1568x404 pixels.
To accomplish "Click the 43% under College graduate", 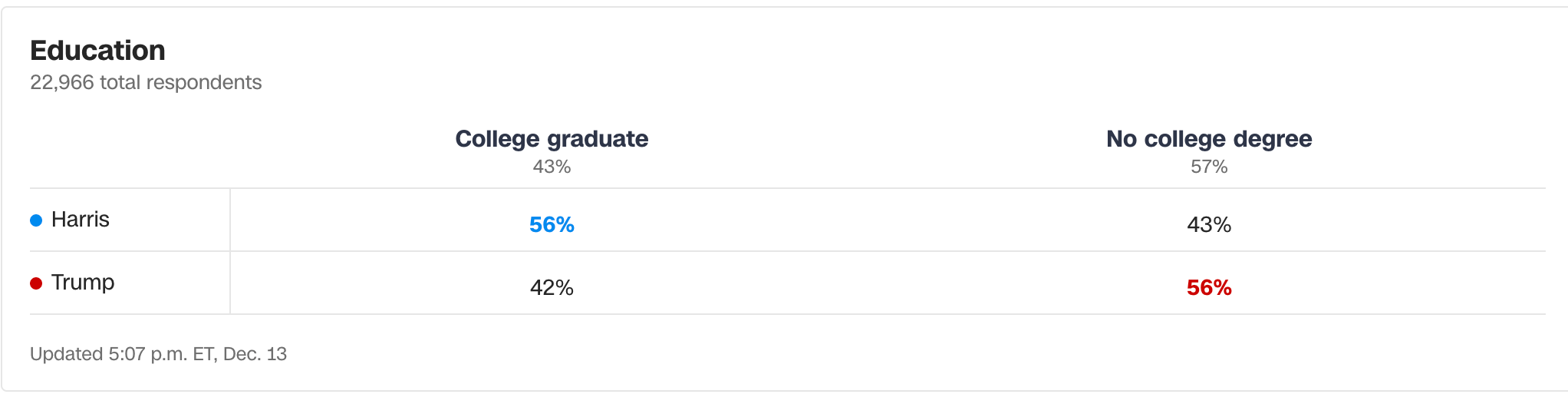I will [552, 167].
